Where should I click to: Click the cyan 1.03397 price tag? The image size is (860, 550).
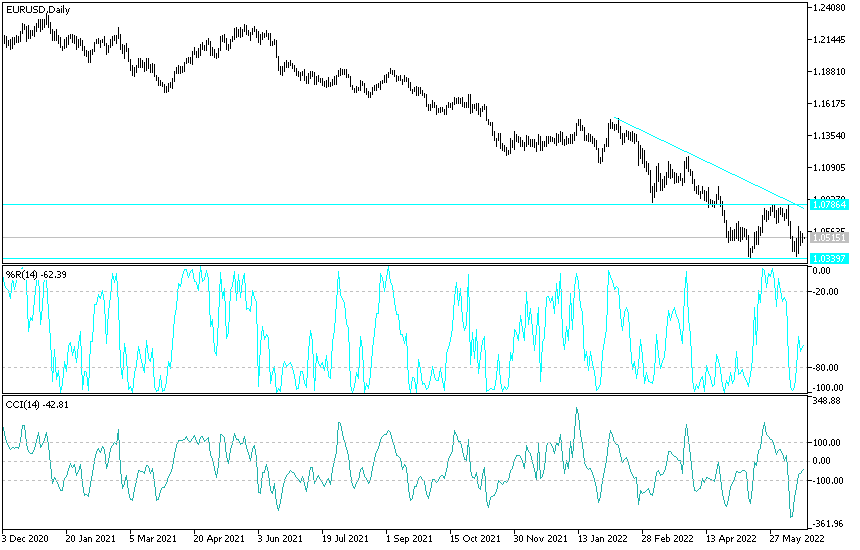coord(829,258)
